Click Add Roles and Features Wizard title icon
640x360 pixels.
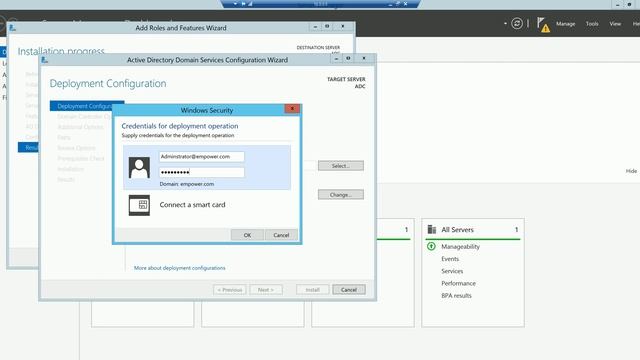(13, 28)
